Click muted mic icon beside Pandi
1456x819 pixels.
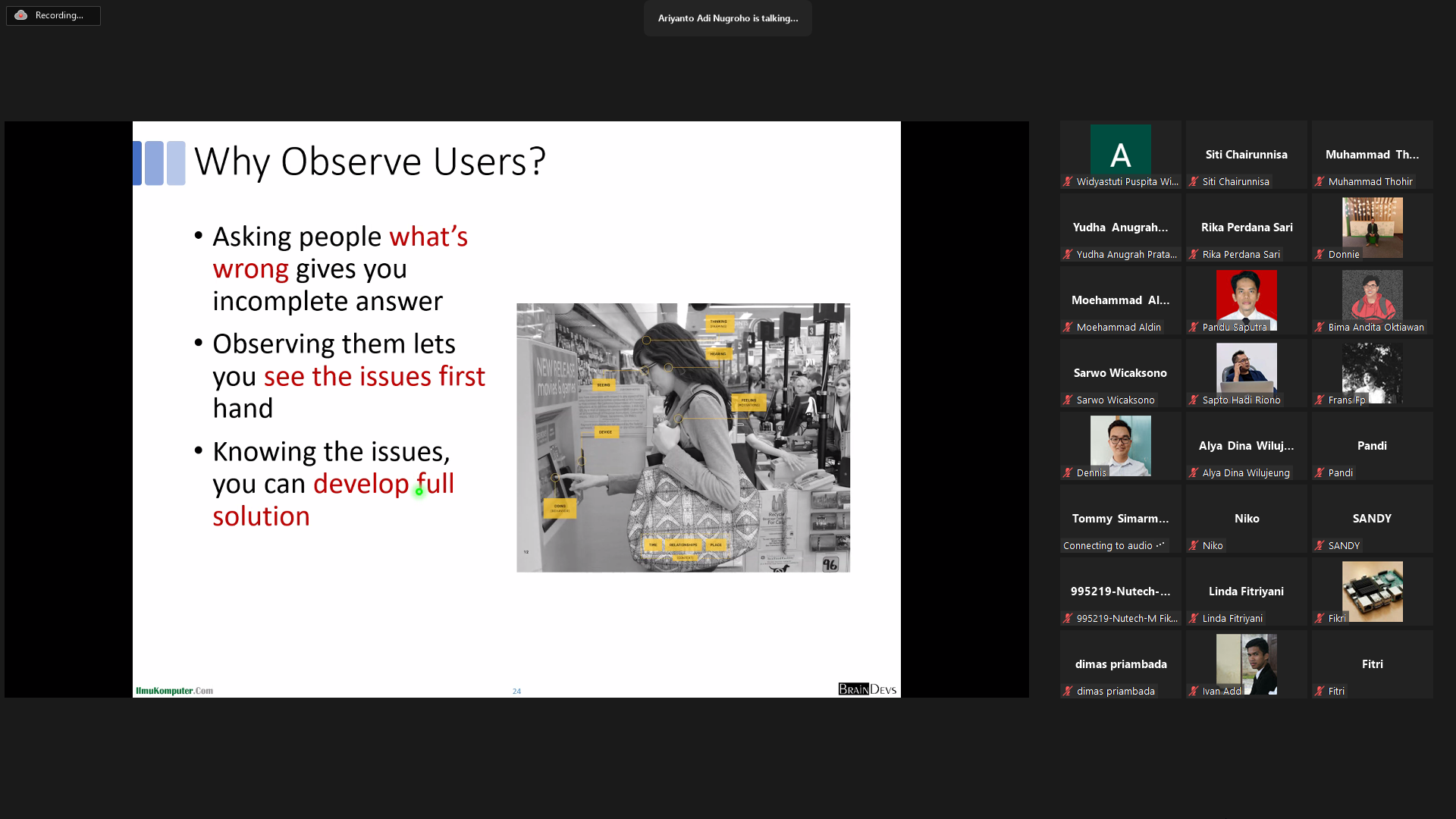point(1319,473)
